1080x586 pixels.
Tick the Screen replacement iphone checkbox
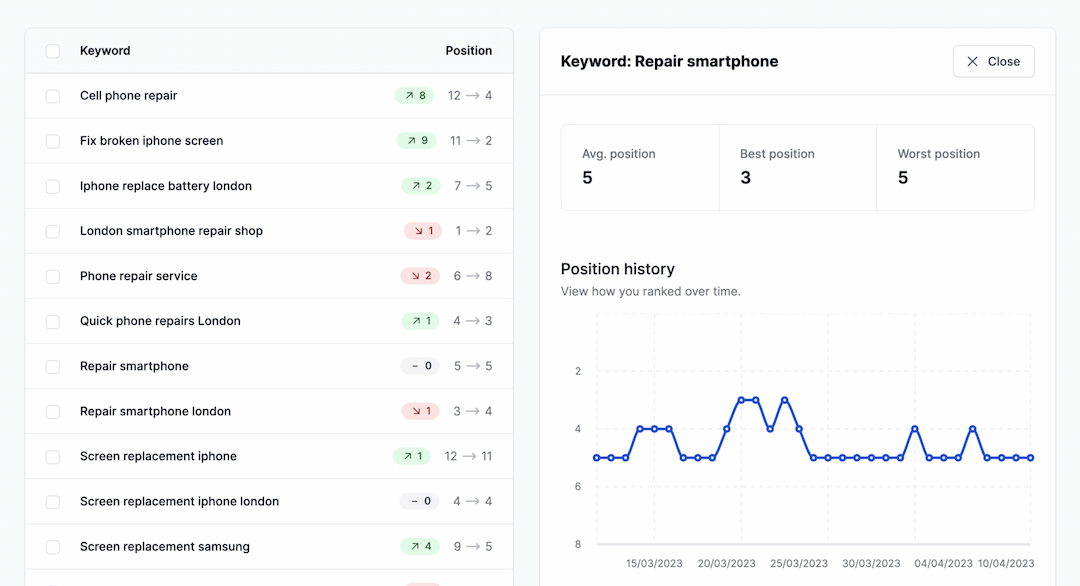point(53,457)
